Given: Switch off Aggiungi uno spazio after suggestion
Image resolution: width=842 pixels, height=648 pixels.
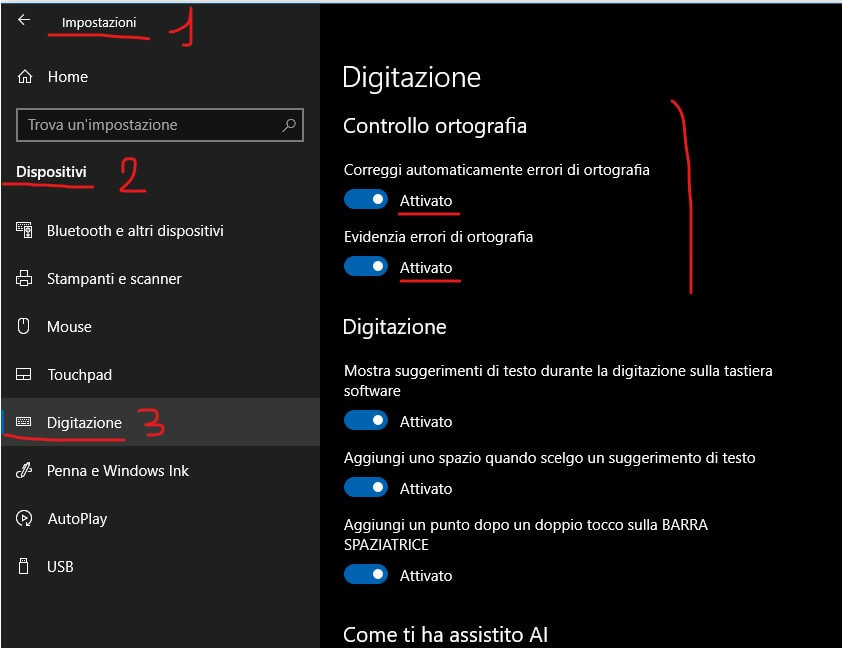Looking at the screenshot, I should click(365, 488).
